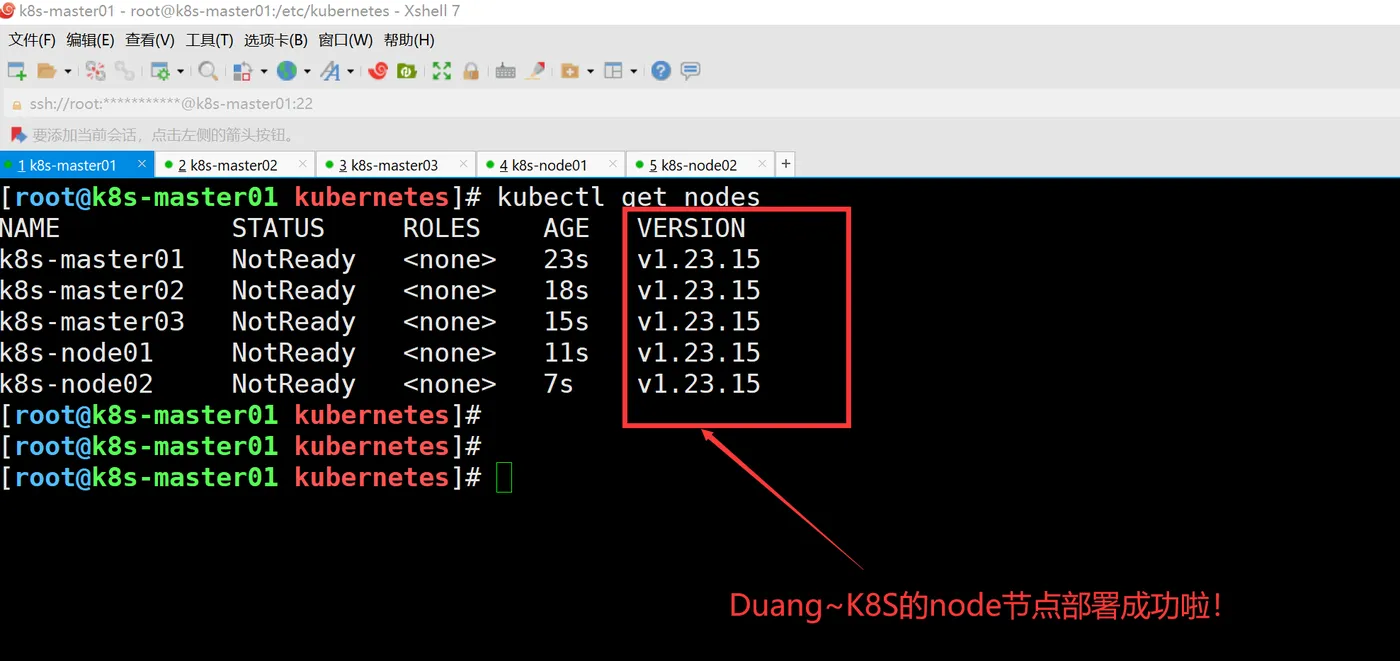The height and width of the screenshot is (661, 1400).
Task: Click the ROLES column header text
Action: 442,228
